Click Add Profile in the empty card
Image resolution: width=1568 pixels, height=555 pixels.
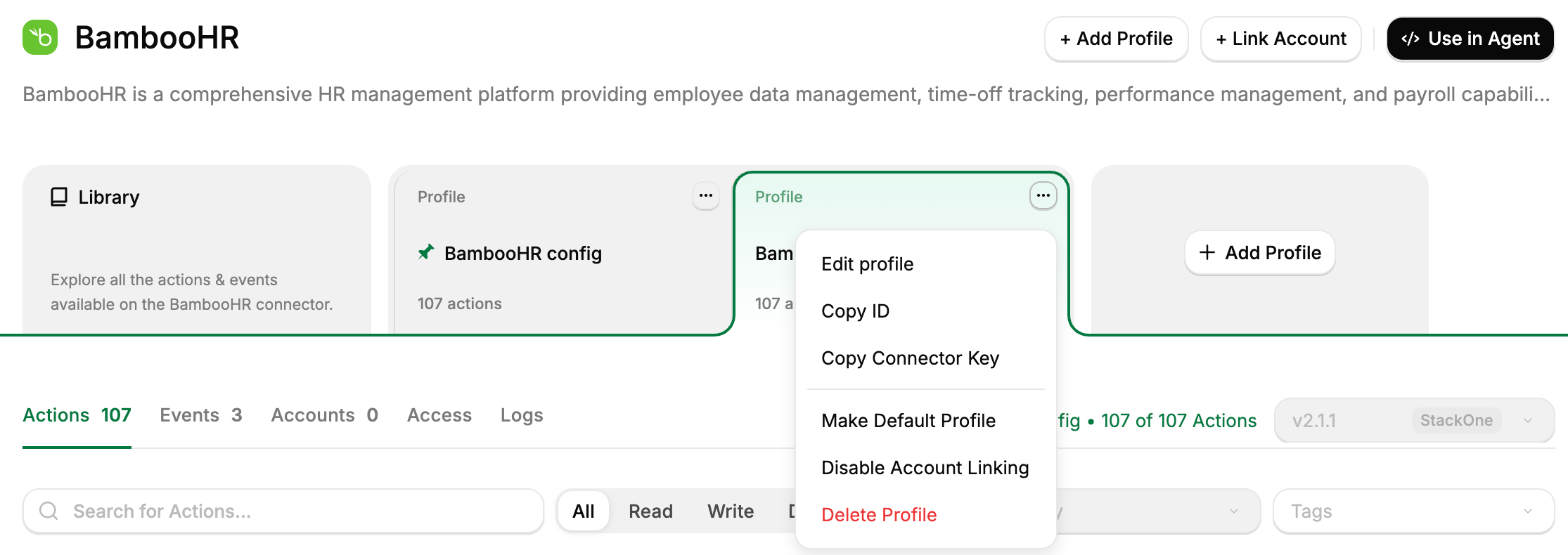1260,253
